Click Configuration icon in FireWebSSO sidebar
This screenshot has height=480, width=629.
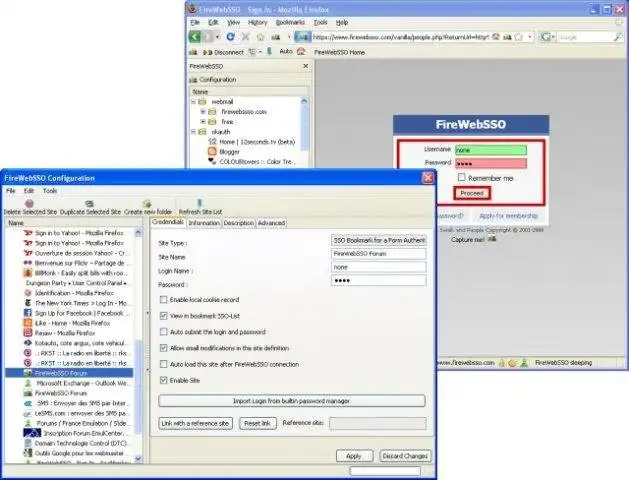(193, 80)
